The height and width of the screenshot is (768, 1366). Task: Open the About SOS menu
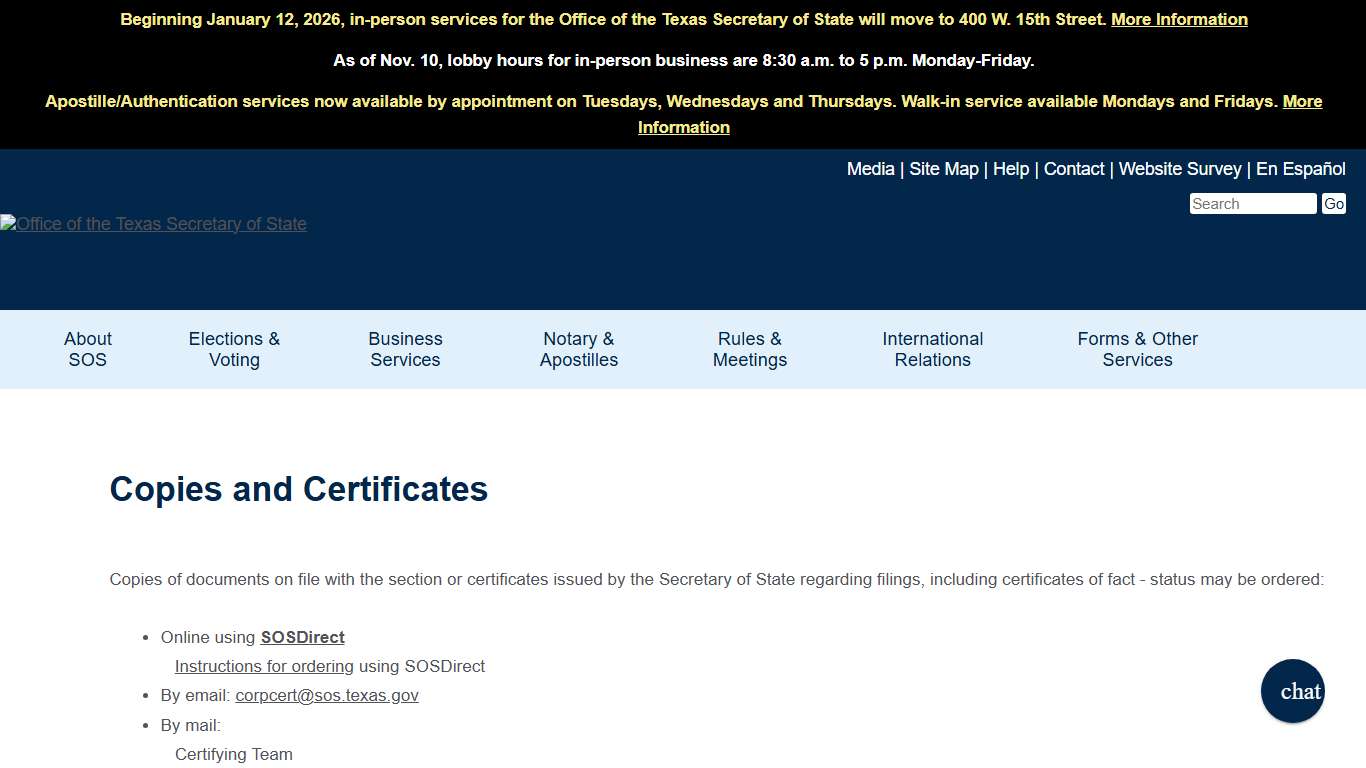[87, 349]
